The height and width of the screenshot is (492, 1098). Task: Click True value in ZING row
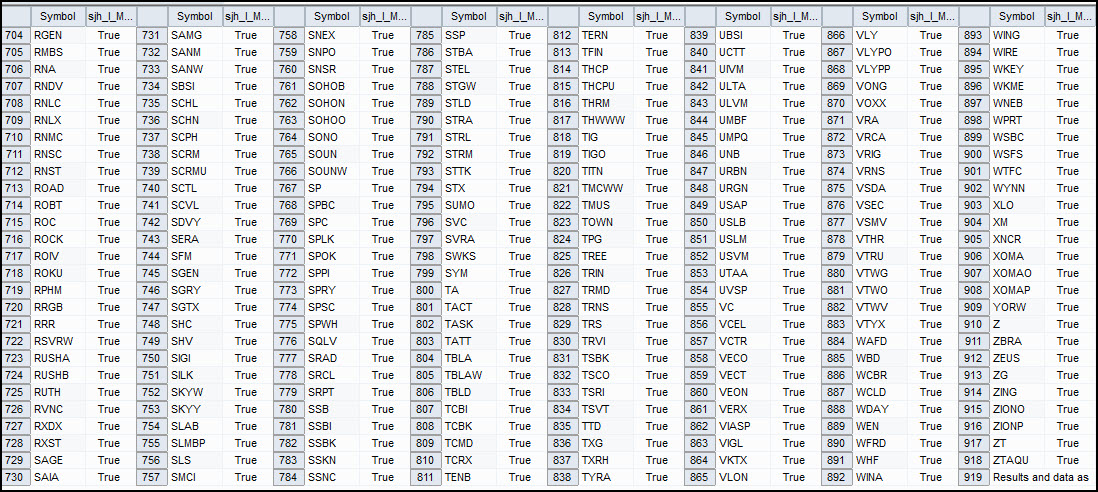point(1068,392)
